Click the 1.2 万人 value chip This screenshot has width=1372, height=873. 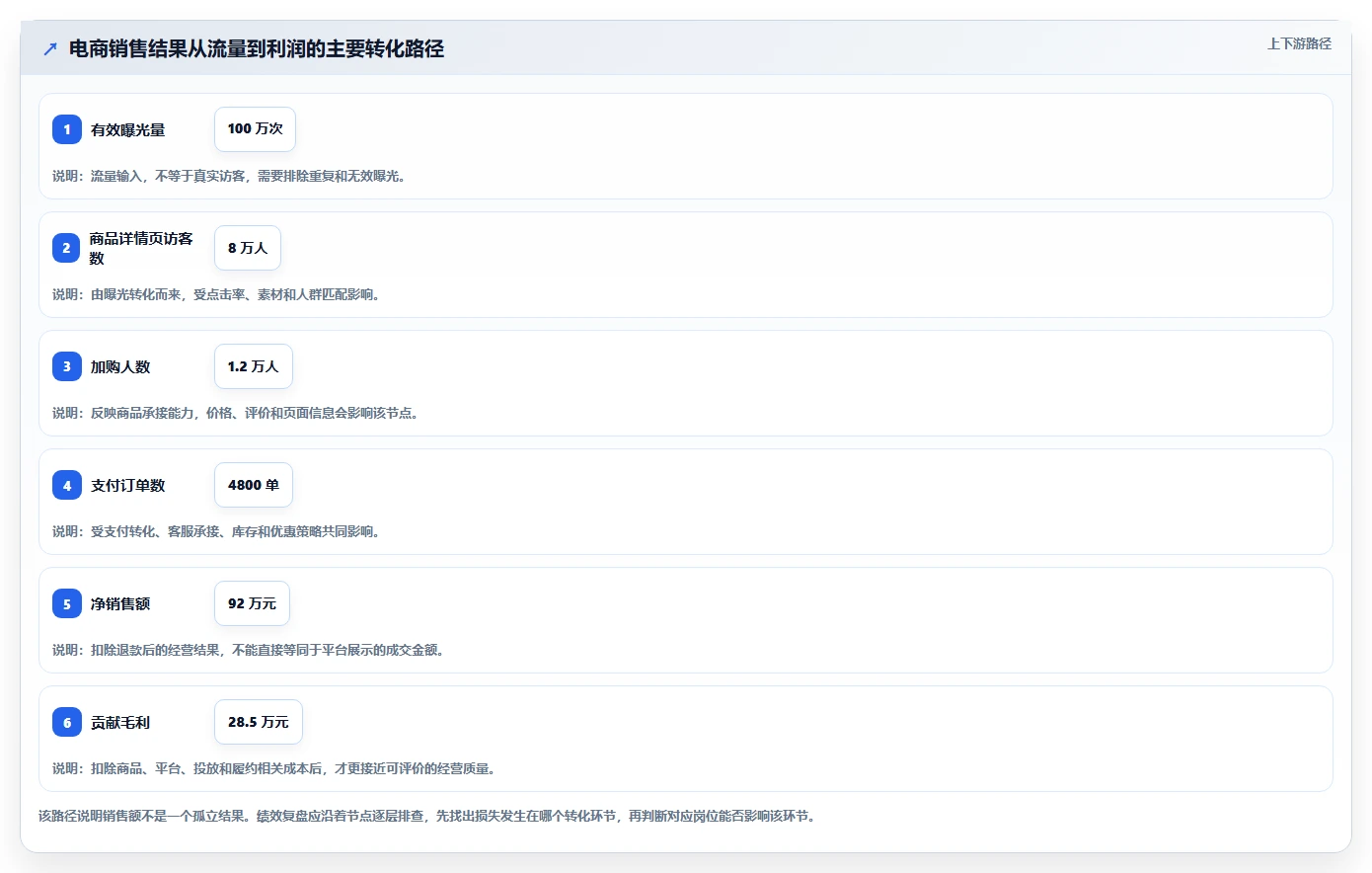(254, 366)
